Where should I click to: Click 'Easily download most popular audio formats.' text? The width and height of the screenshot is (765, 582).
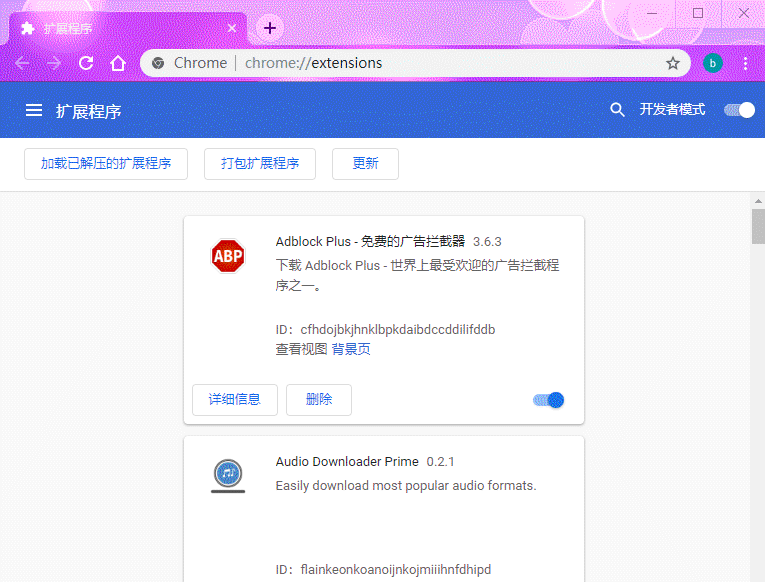(406, 486)
